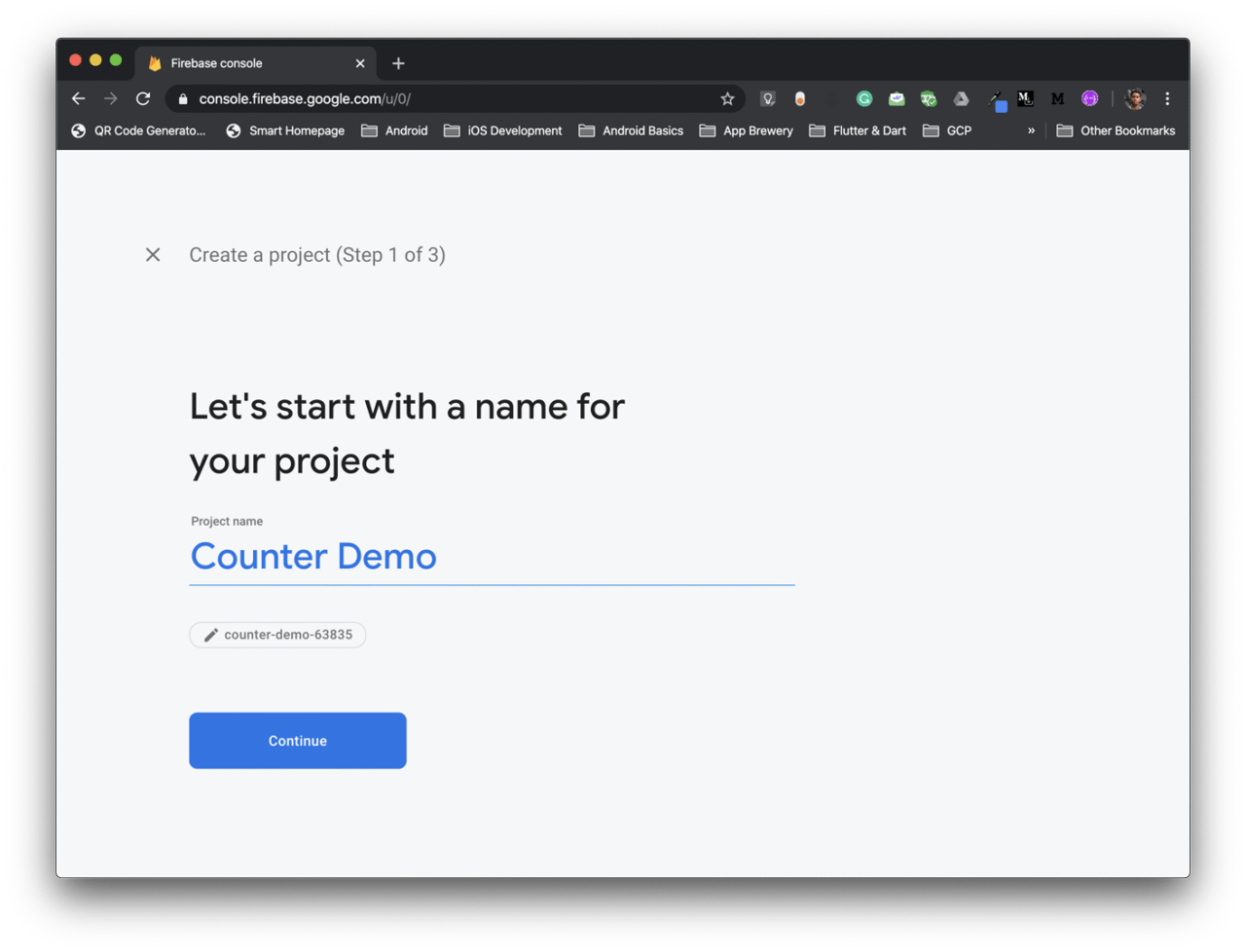The height and width of the screenshot is (952, 1246).
Task: Open GCP bookmarks folder
Action: click(947, 130)
